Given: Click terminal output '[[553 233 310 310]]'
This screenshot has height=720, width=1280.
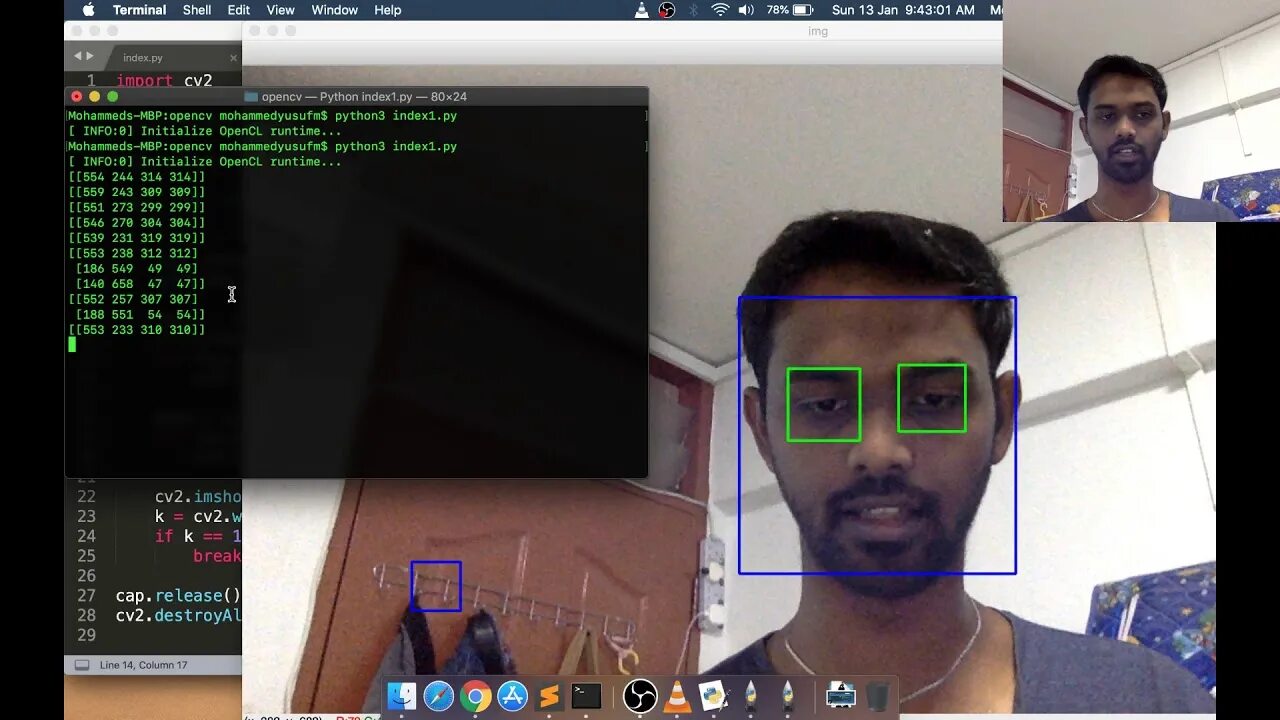Looking at the screenshot, I should tap(137, 330).
